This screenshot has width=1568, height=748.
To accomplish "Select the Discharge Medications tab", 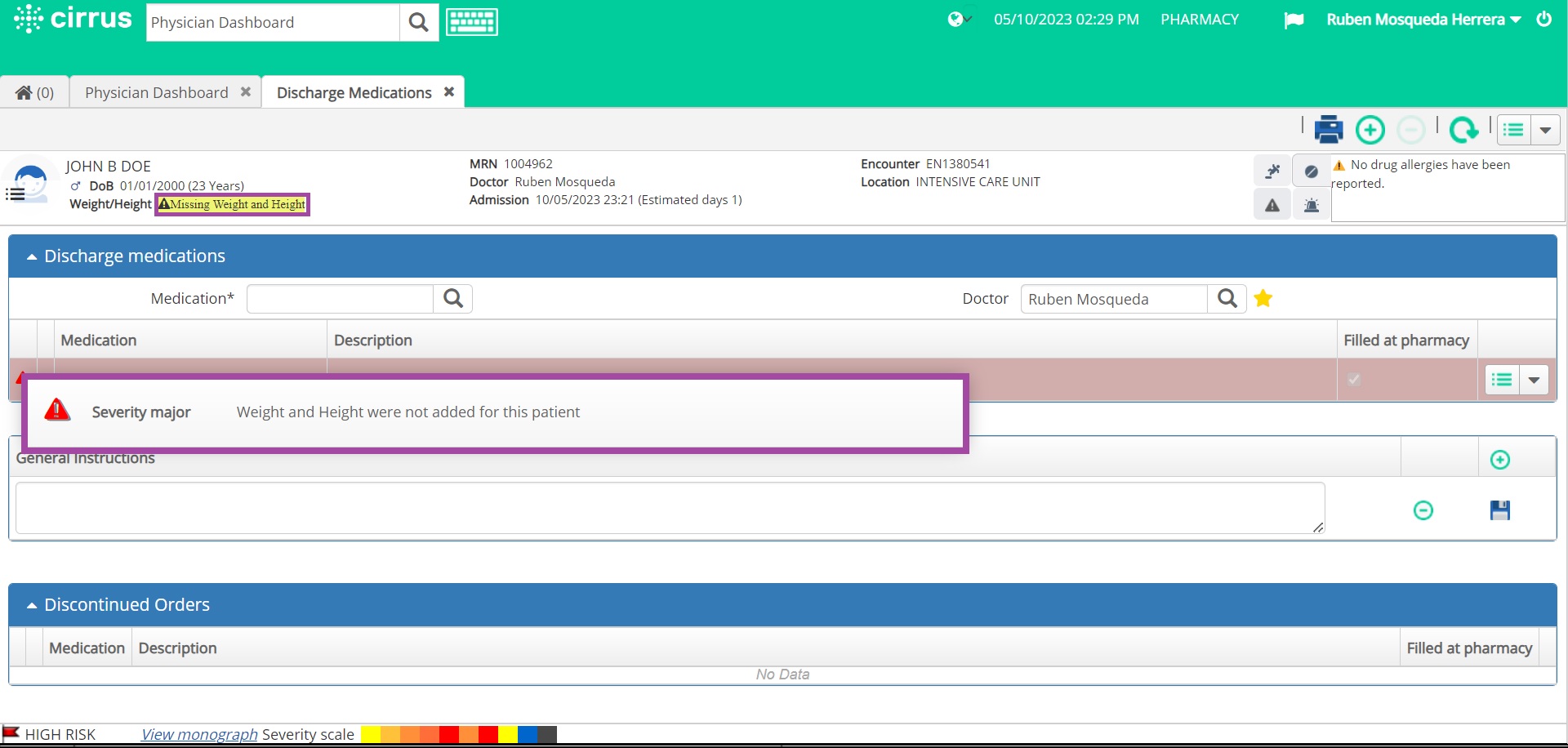I will tap(353, 91).
